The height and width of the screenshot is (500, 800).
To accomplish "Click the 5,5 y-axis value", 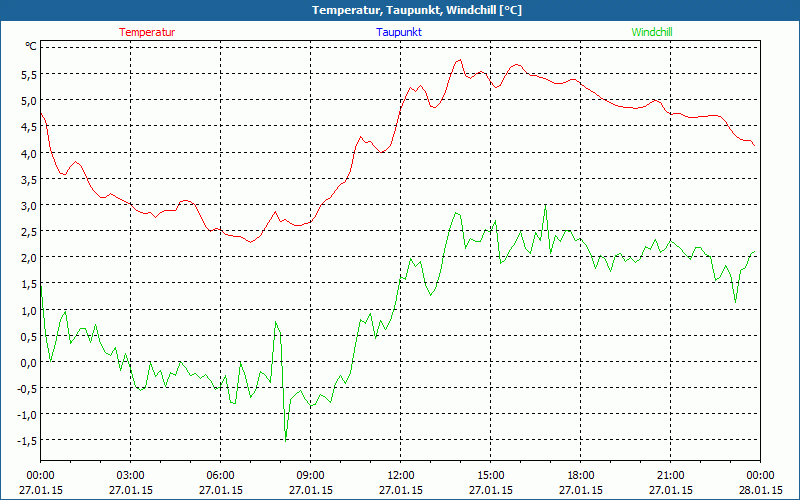I will point(29,74).
